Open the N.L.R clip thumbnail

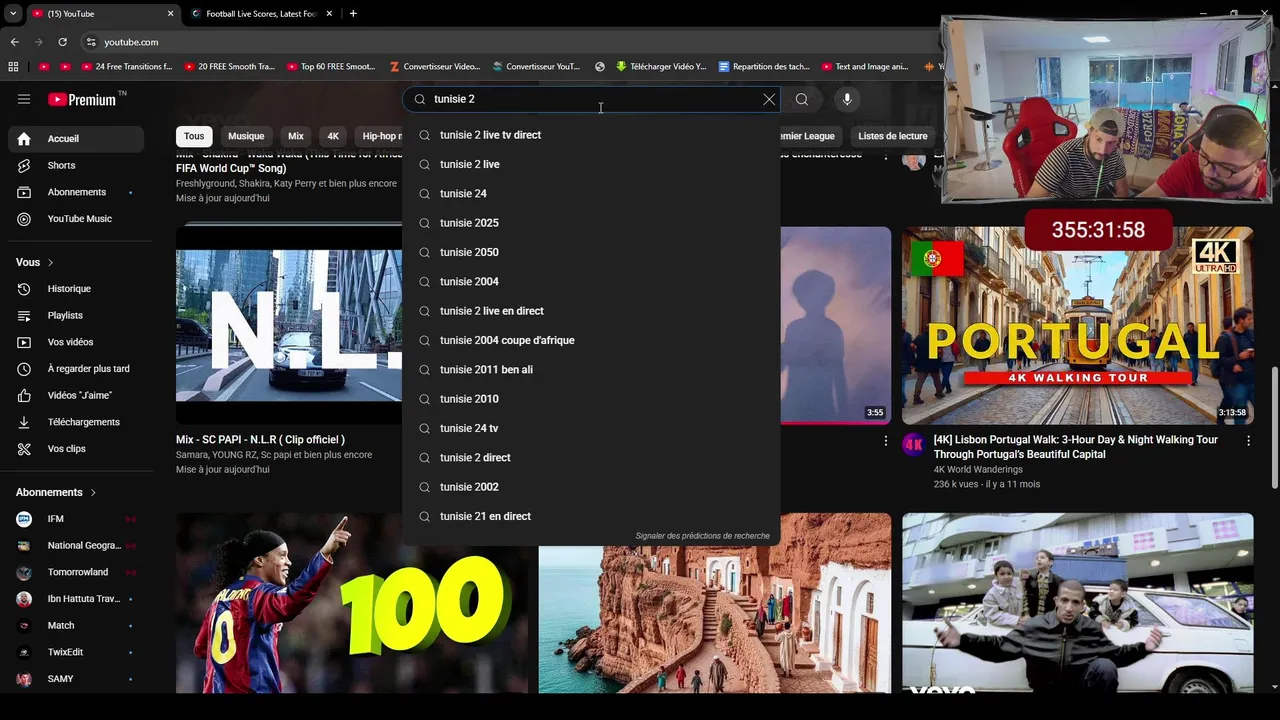click(289, 325)
